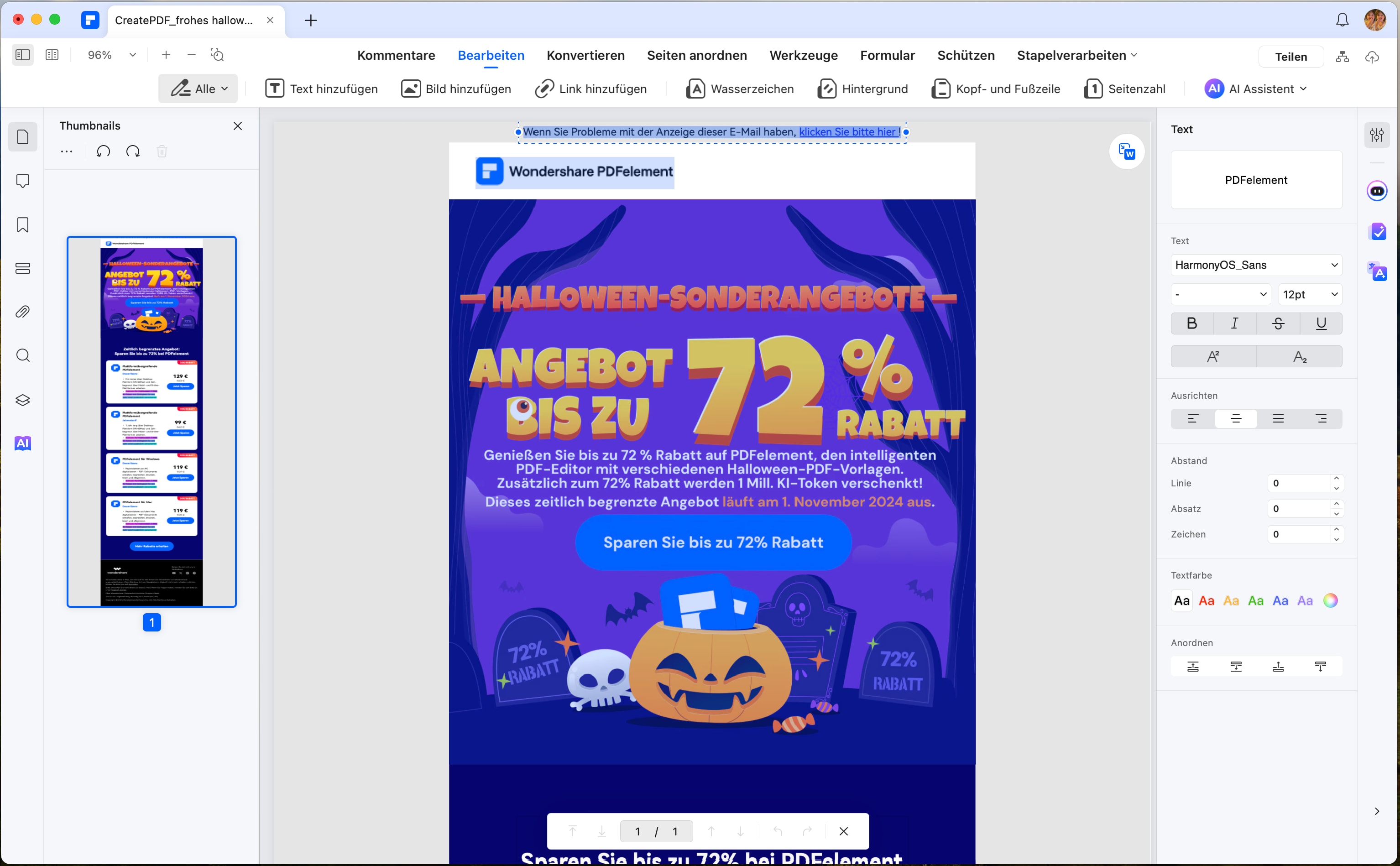Toggle Subscript formatting
Image resolution: width=1400 pixels, height=866 pixels.
[1300, 356]
